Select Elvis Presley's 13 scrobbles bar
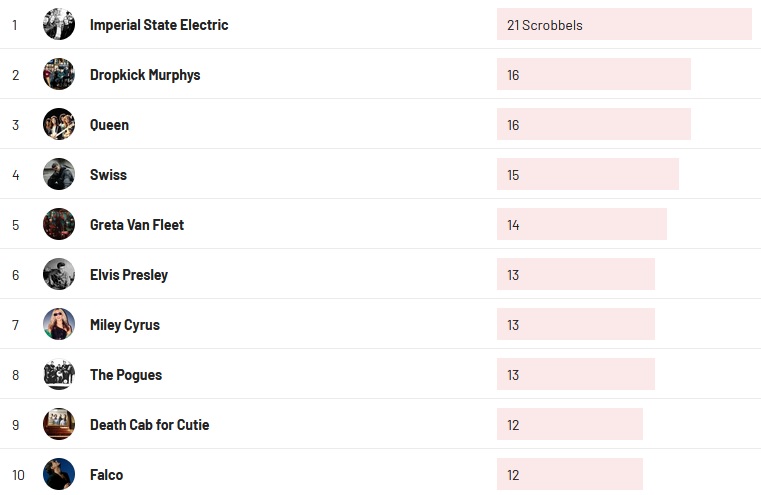761x495 pixels. click(575, 275)
